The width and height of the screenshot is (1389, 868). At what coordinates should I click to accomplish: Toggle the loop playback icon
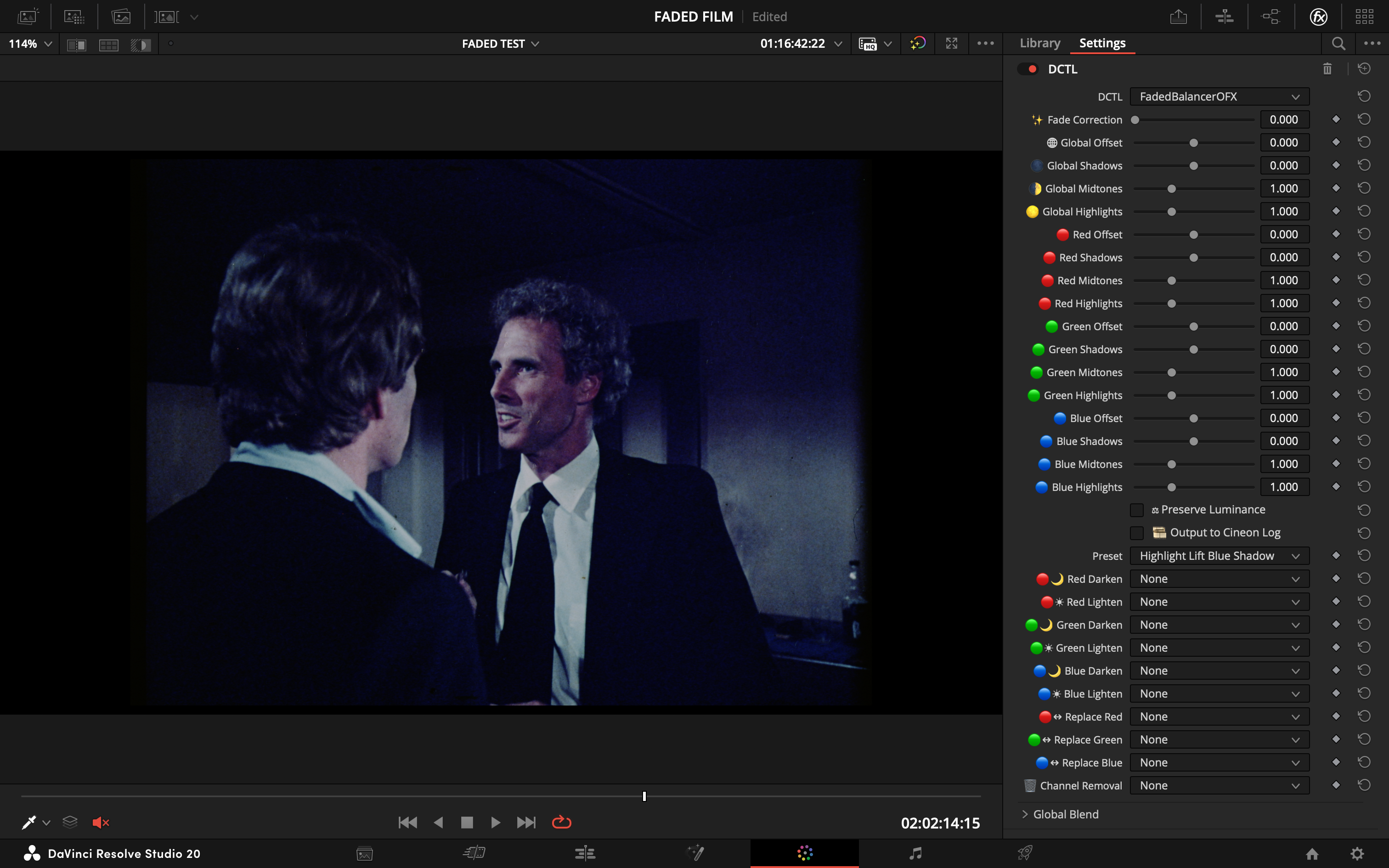[561, 822]
